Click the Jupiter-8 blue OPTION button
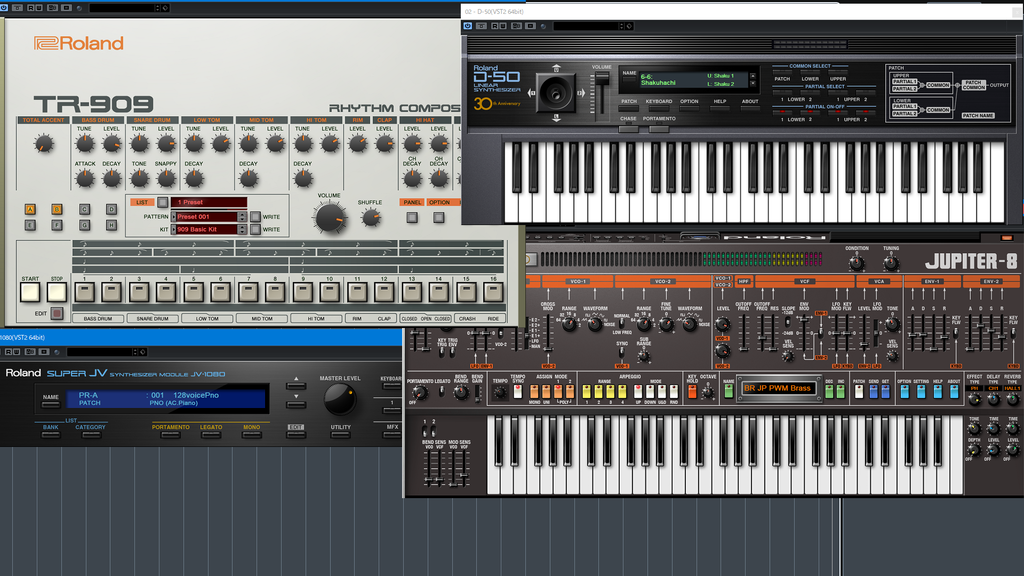This screenshot has width=1024, height=576. [904, 392]
